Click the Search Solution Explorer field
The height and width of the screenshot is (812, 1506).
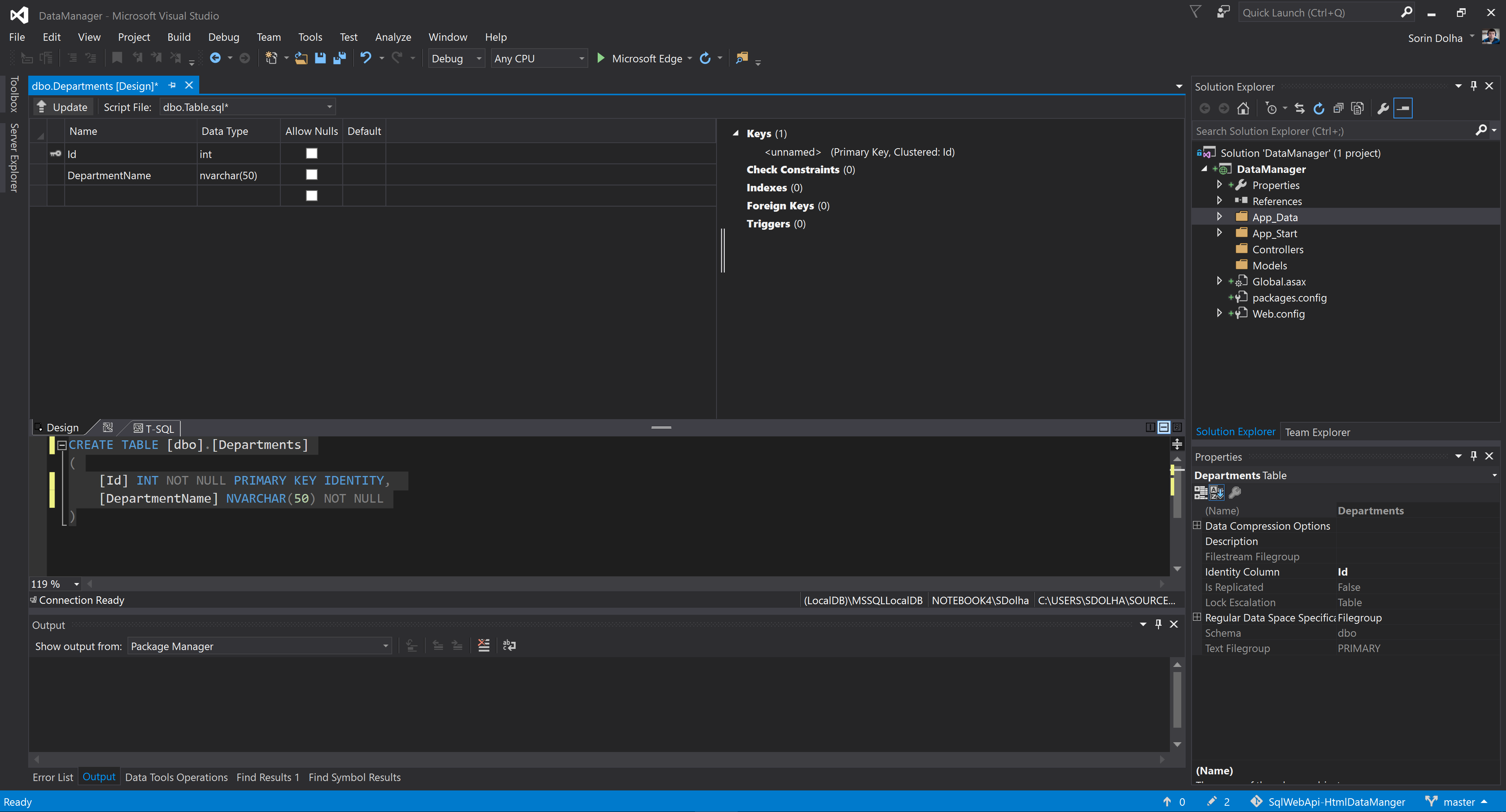(1333, 131)
